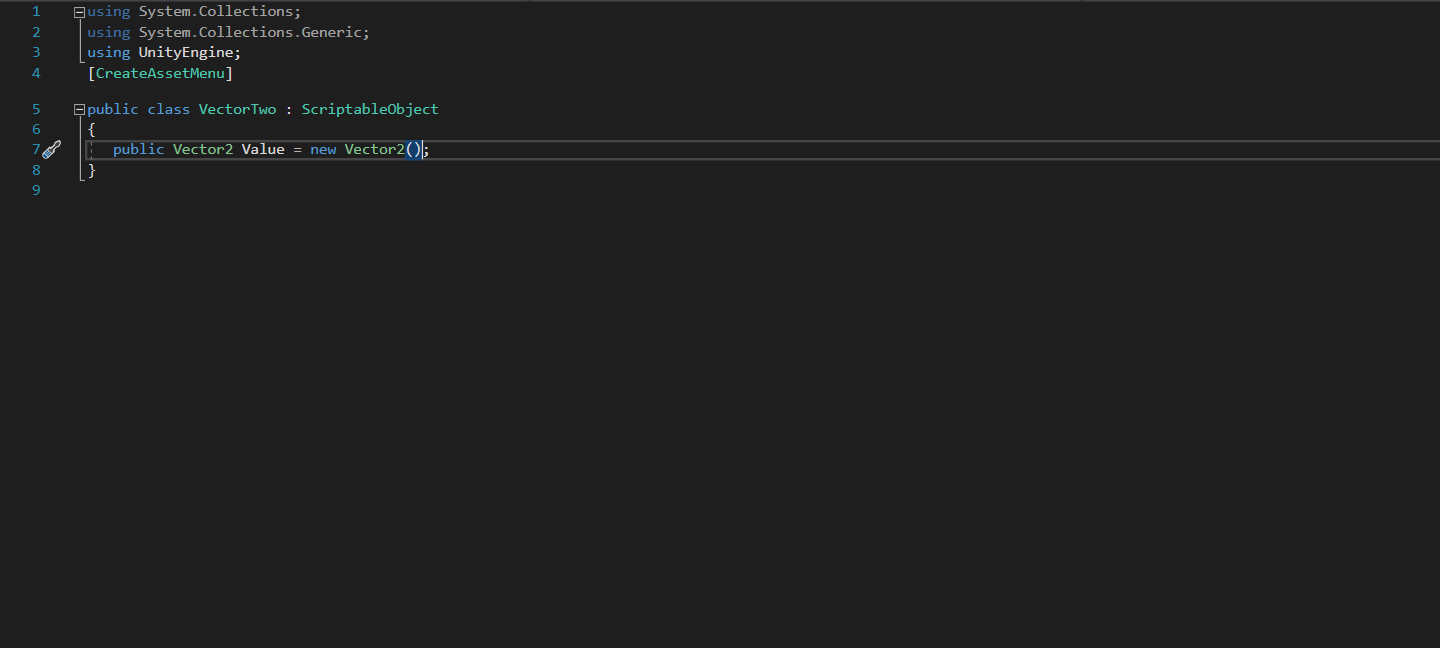
Task: Click the VectorTwo class name
Action: point(237,108)
